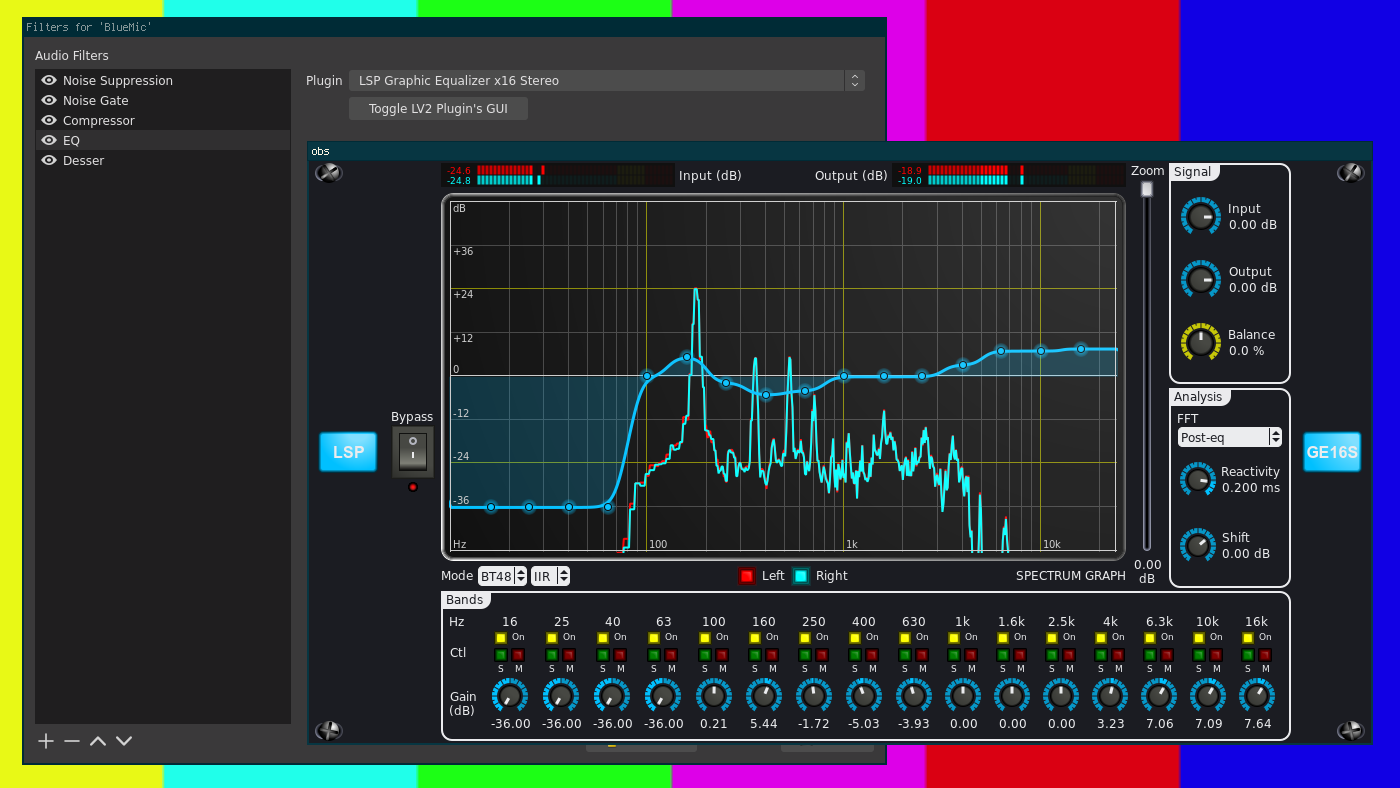Toggle Left channel spectrum display
This screenshot has width=1400, height=788.
click(746, 576)
